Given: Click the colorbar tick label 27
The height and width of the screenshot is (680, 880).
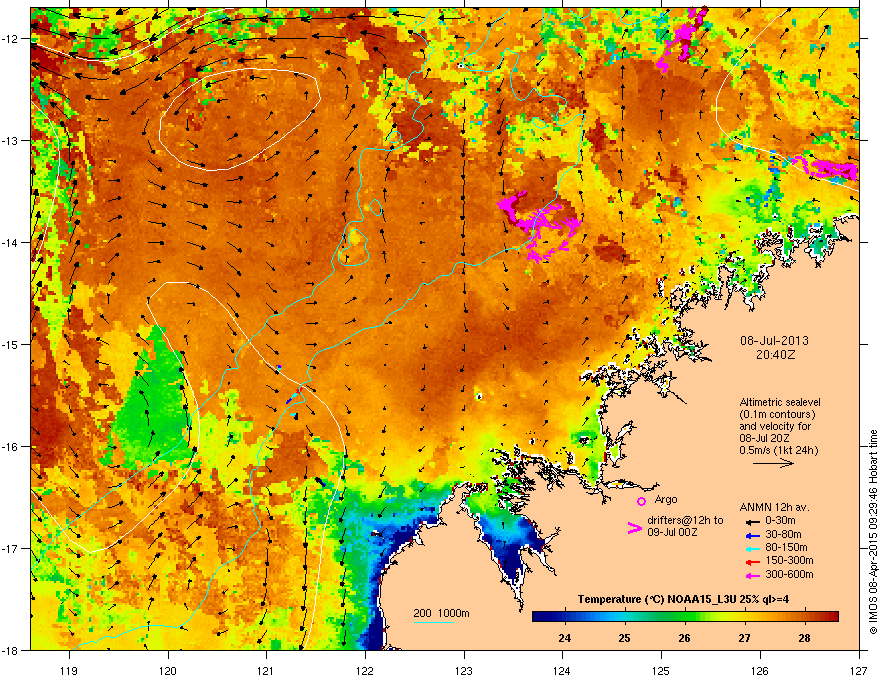Looking at the screenshot, I should point(744,638).
